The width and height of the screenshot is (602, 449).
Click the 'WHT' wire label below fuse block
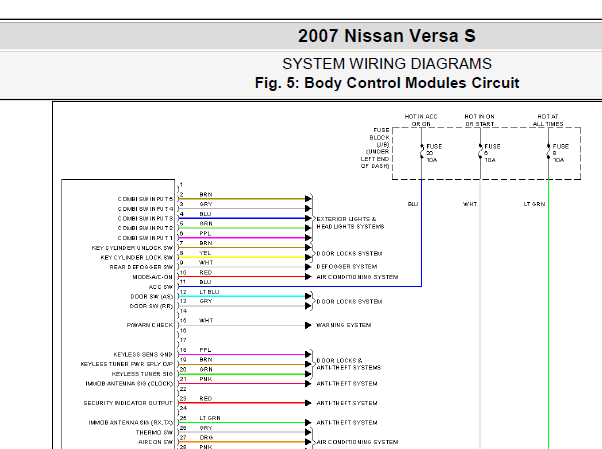(x=470, y=204)
